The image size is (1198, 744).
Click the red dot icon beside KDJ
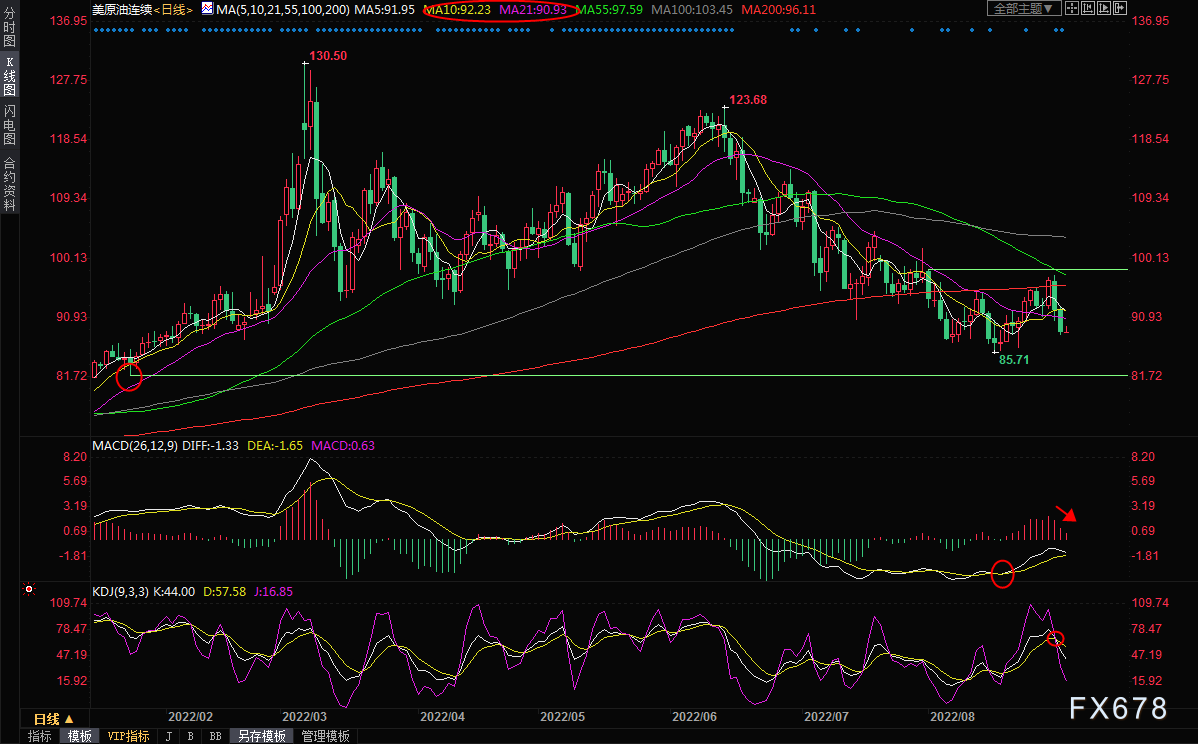click(29, 589)
